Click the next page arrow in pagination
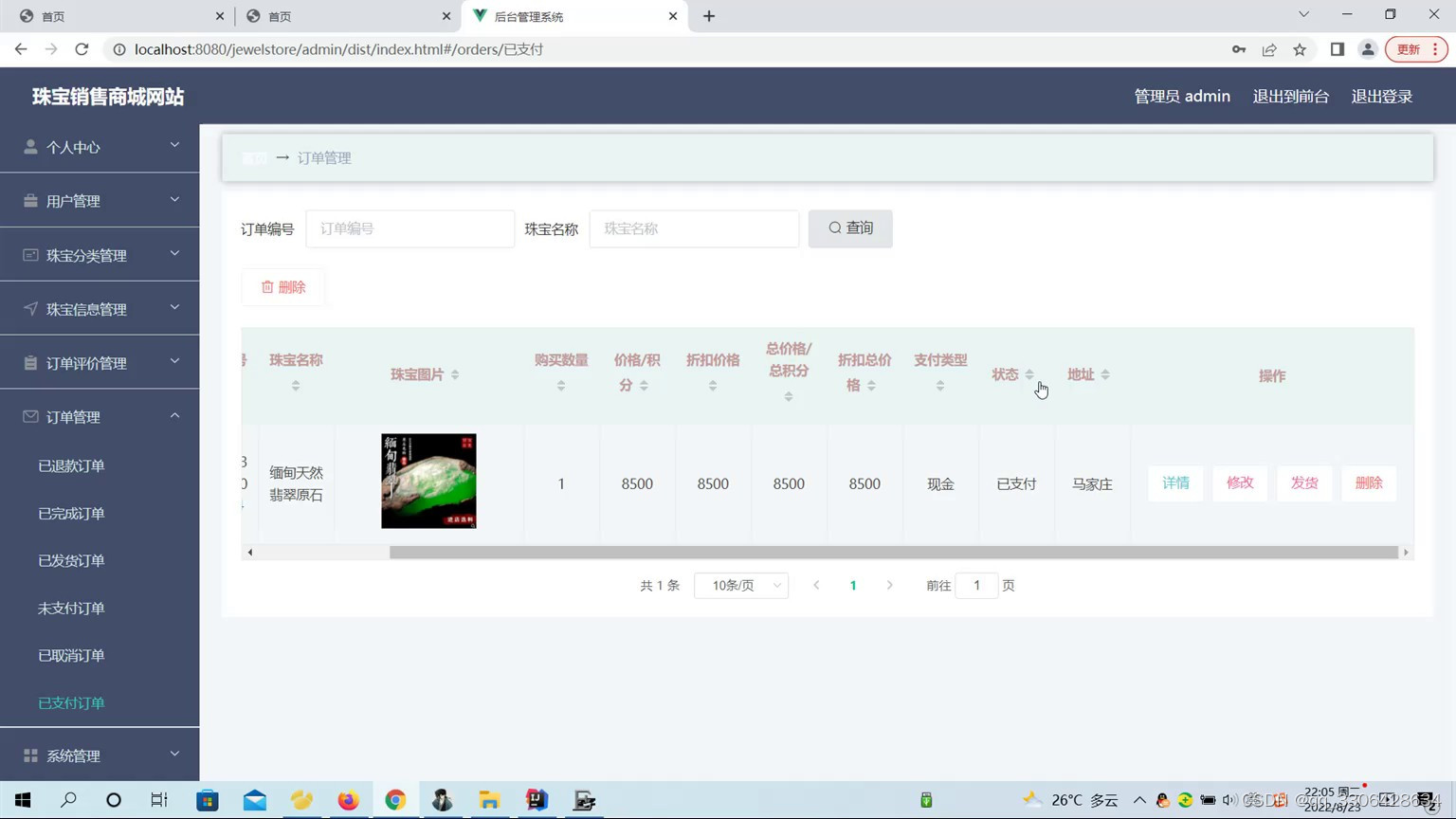 (889, 586)
